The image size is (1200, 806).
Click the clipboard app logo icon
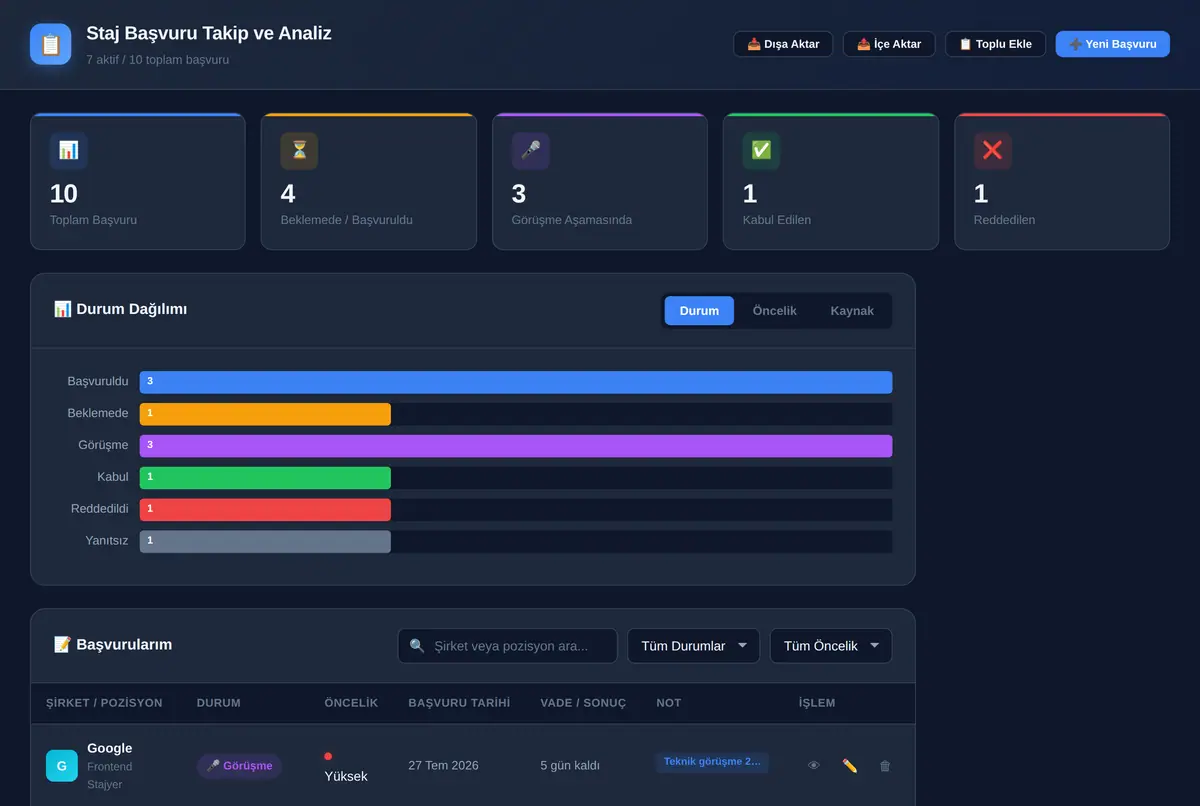[50, 44]
